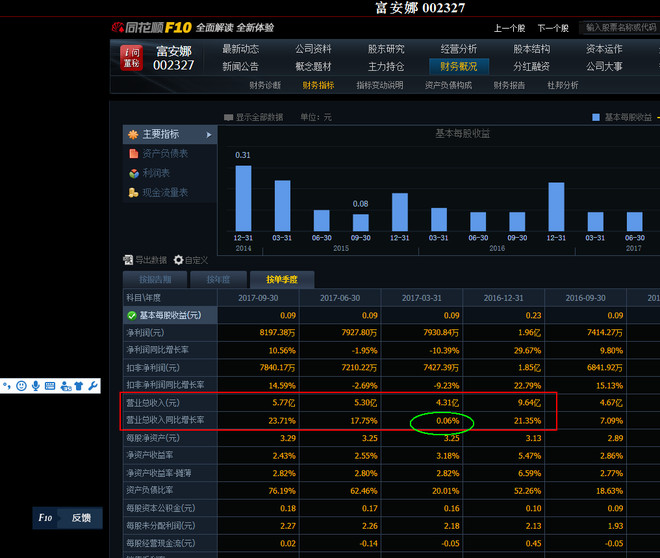The width and height of the screenshot is (660, 558).
Task: Click green check icon beside 基本每股收益
Action: 132,316
